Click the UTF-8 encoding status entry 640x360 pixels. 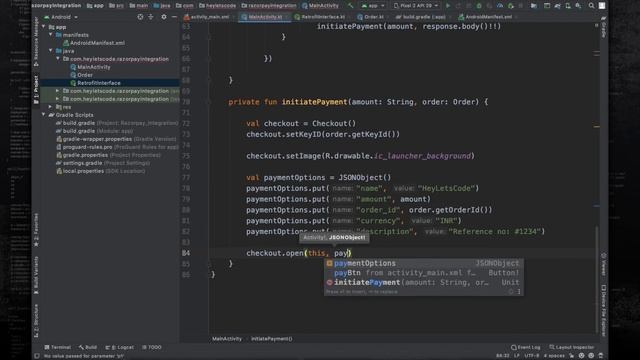pyautogui.click(x=531, y=356)
